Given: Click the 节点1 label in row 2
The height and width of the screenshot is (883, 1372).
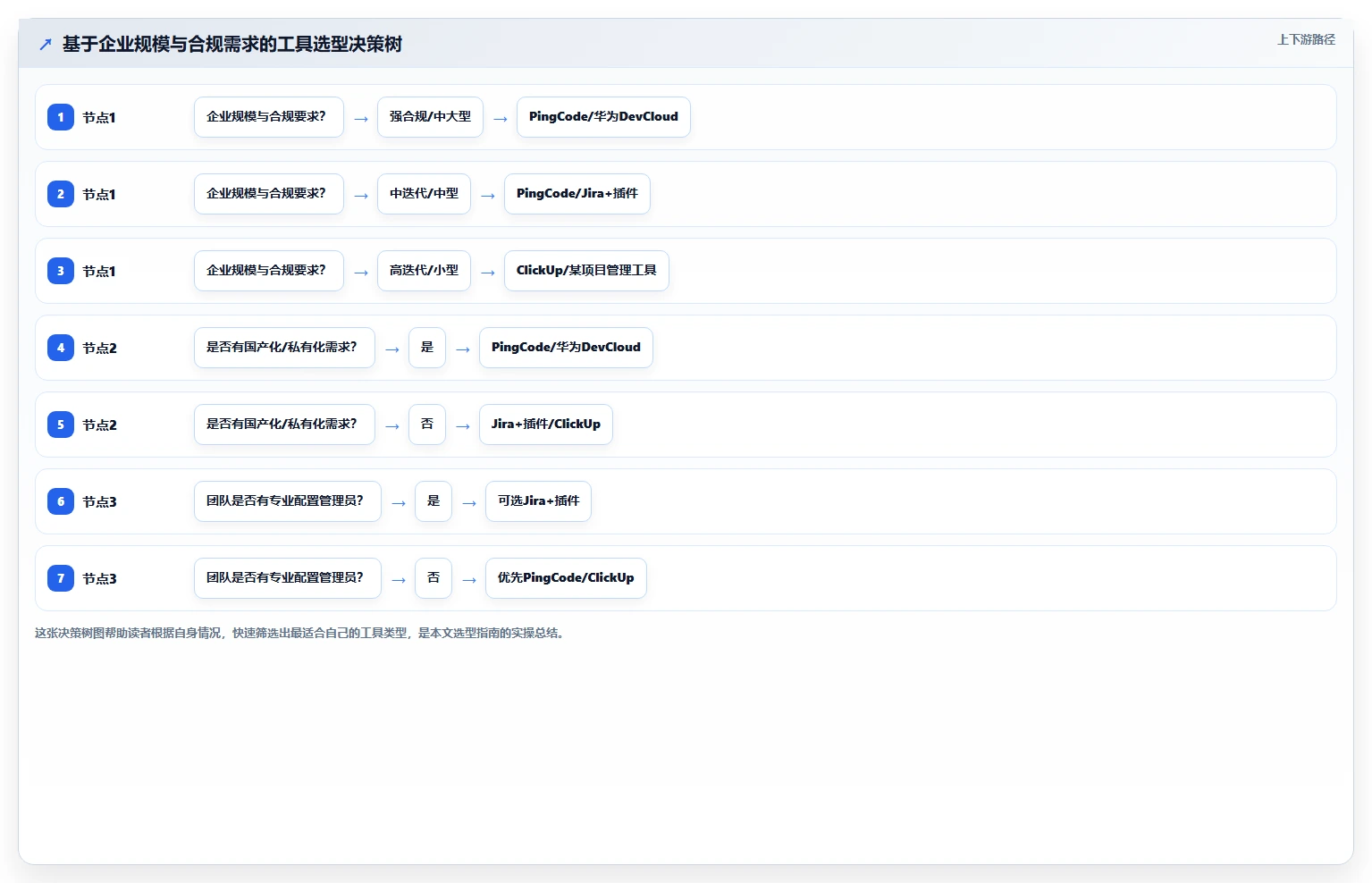Looking at the screenshot, I should click(99, 195).
